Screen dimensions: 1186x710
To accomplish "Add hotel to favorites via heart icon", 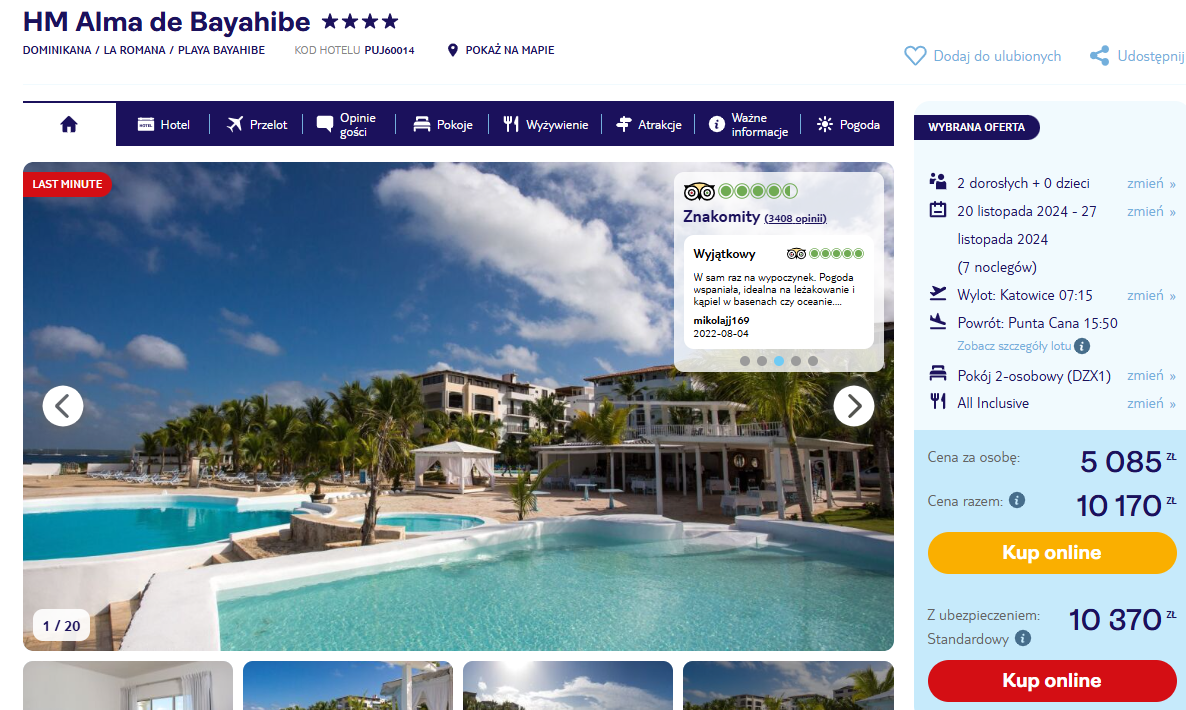I will (x=915, y=56).
